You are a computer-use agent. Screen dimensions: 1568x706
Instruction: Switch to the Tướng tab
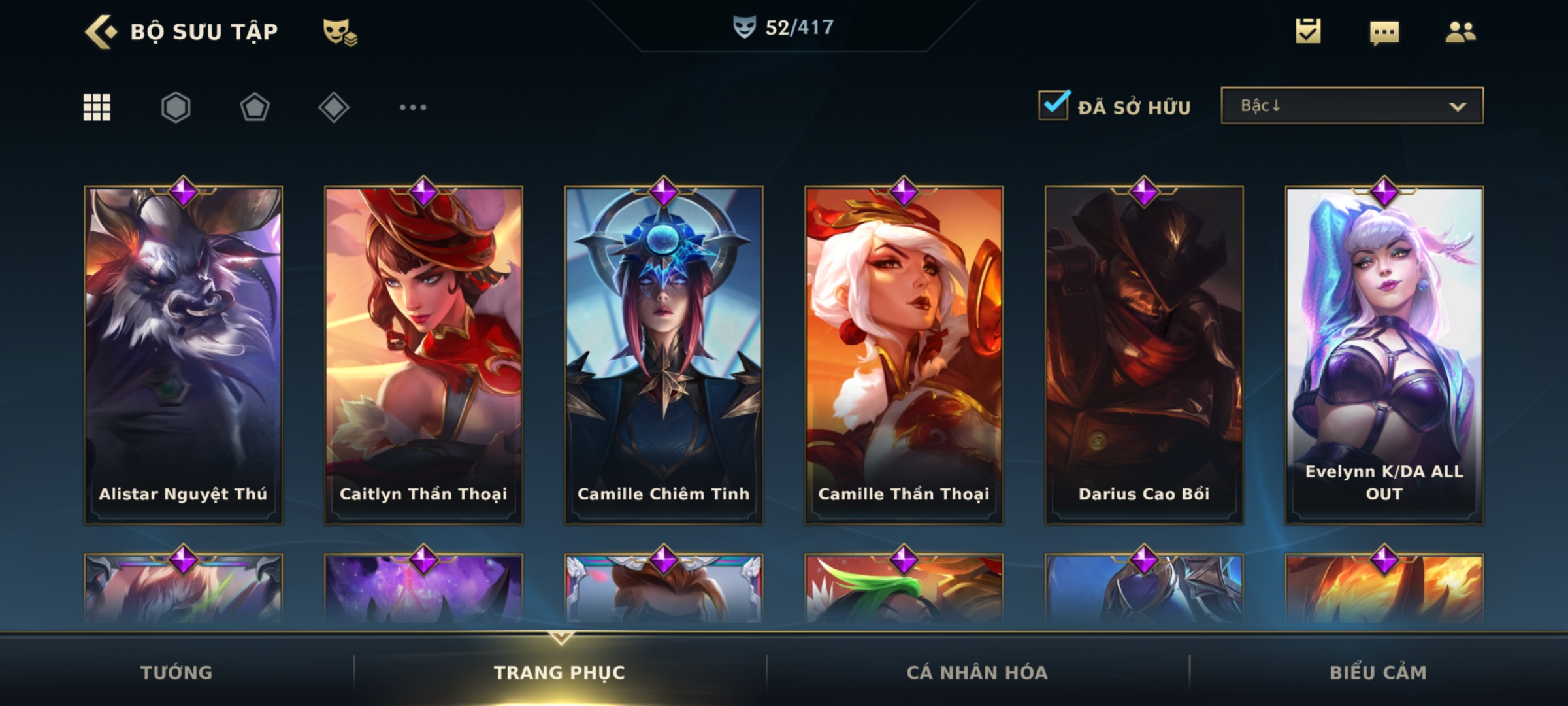click(x=176, y=673)
